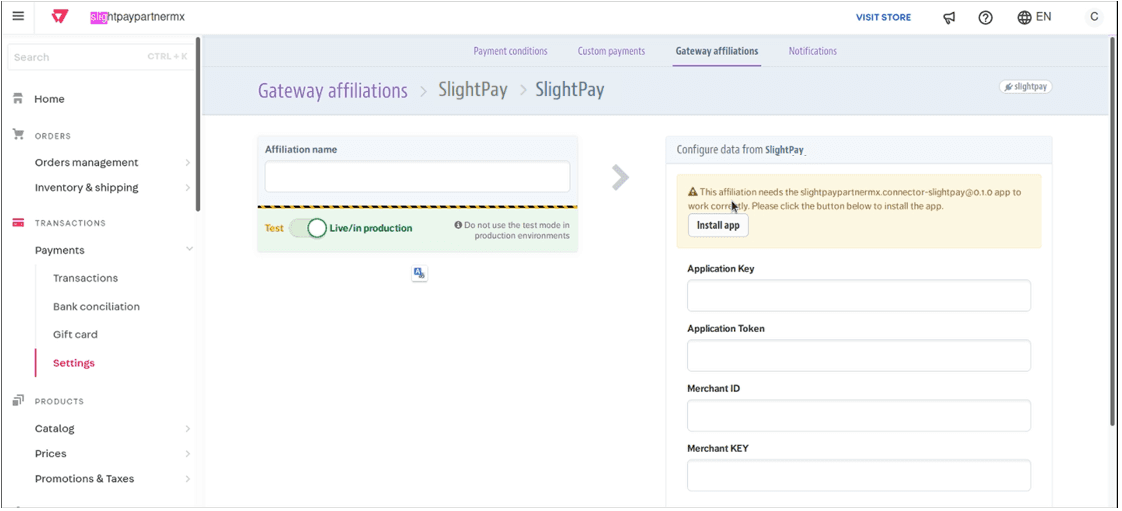Expand Promotions & Taxes submenu
Screen dimensions: 1122x511
click(x=187, y=479)
